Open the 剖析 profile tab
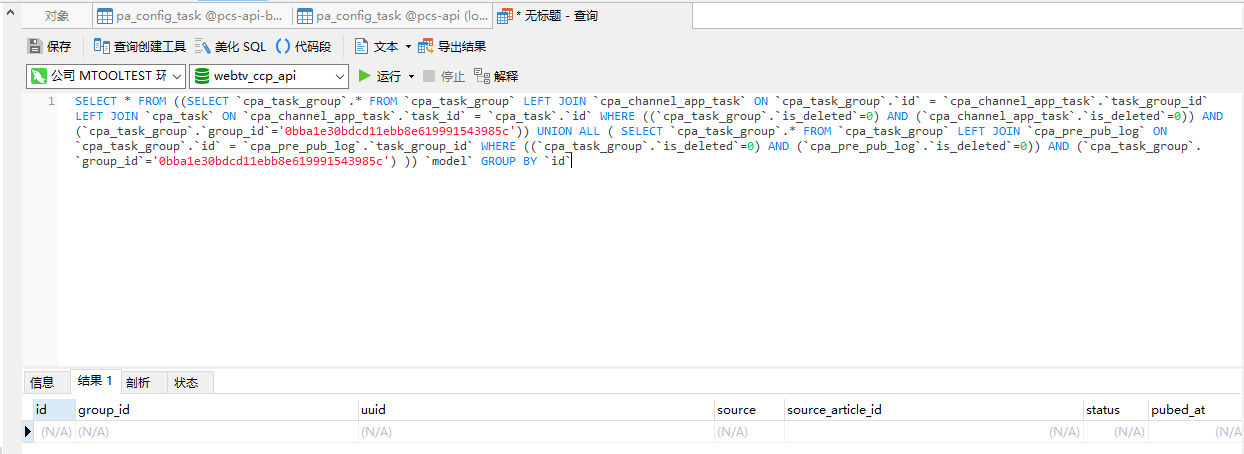The width and height of the screenshot is (1244, 454). tap(137, 382)
